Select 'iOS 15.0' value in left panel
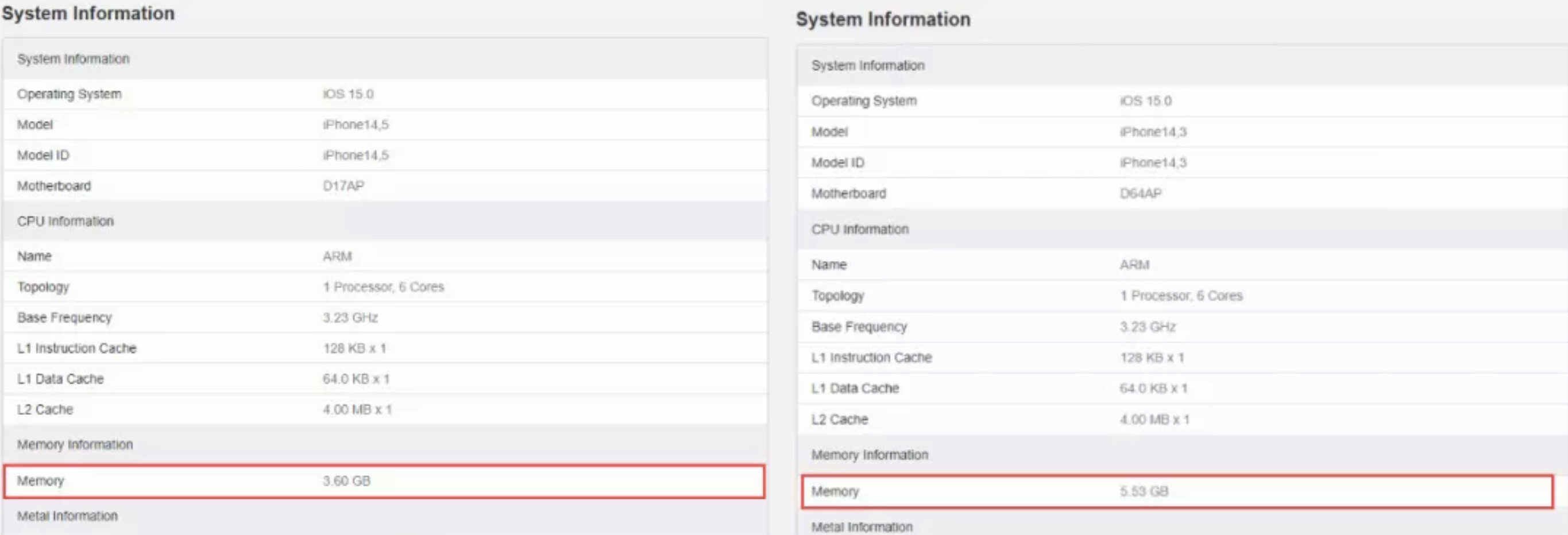 click(x=348, y=94)
